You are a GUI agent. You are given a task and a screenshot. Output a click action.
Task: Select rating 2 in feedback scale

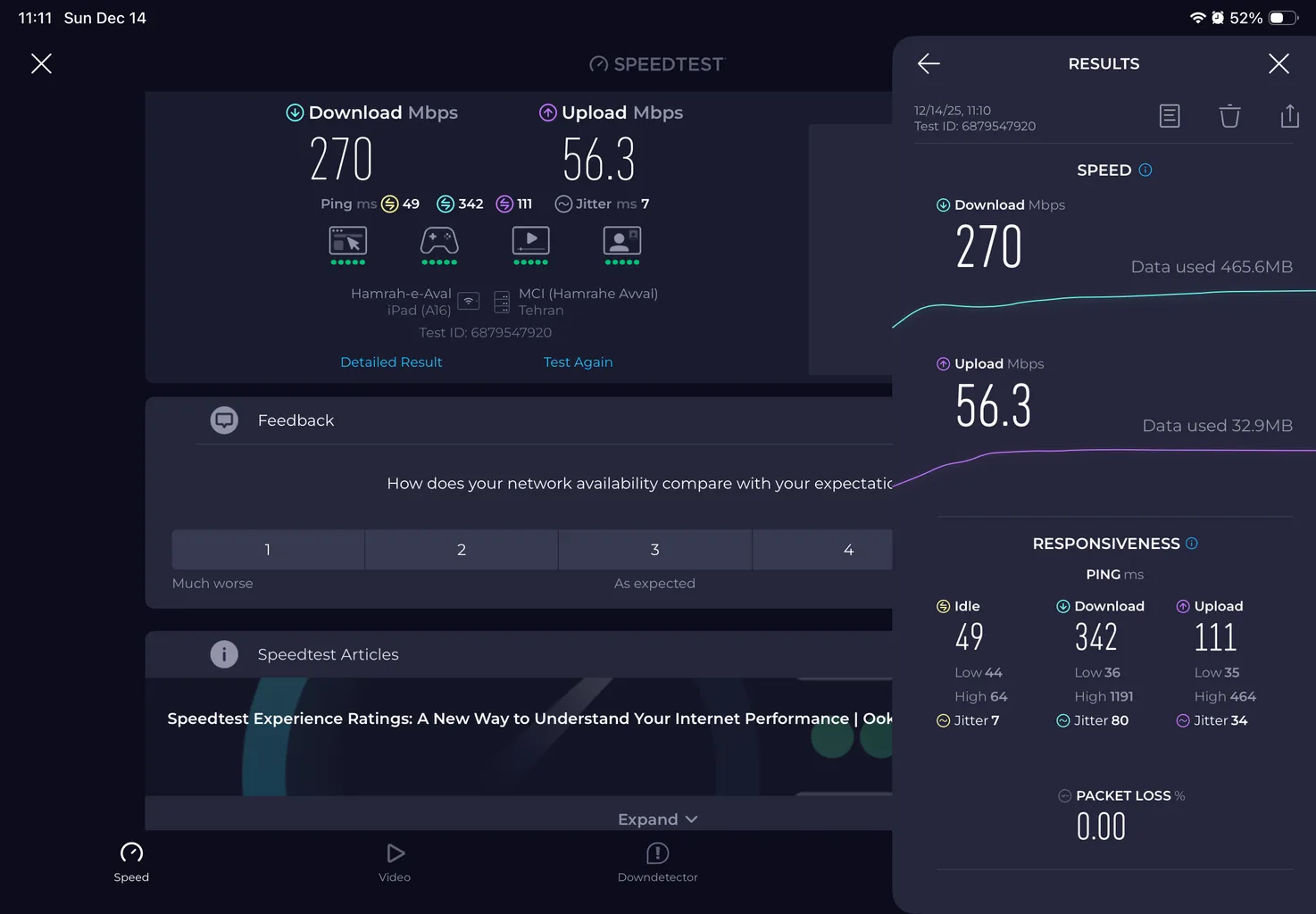(462, 550)
